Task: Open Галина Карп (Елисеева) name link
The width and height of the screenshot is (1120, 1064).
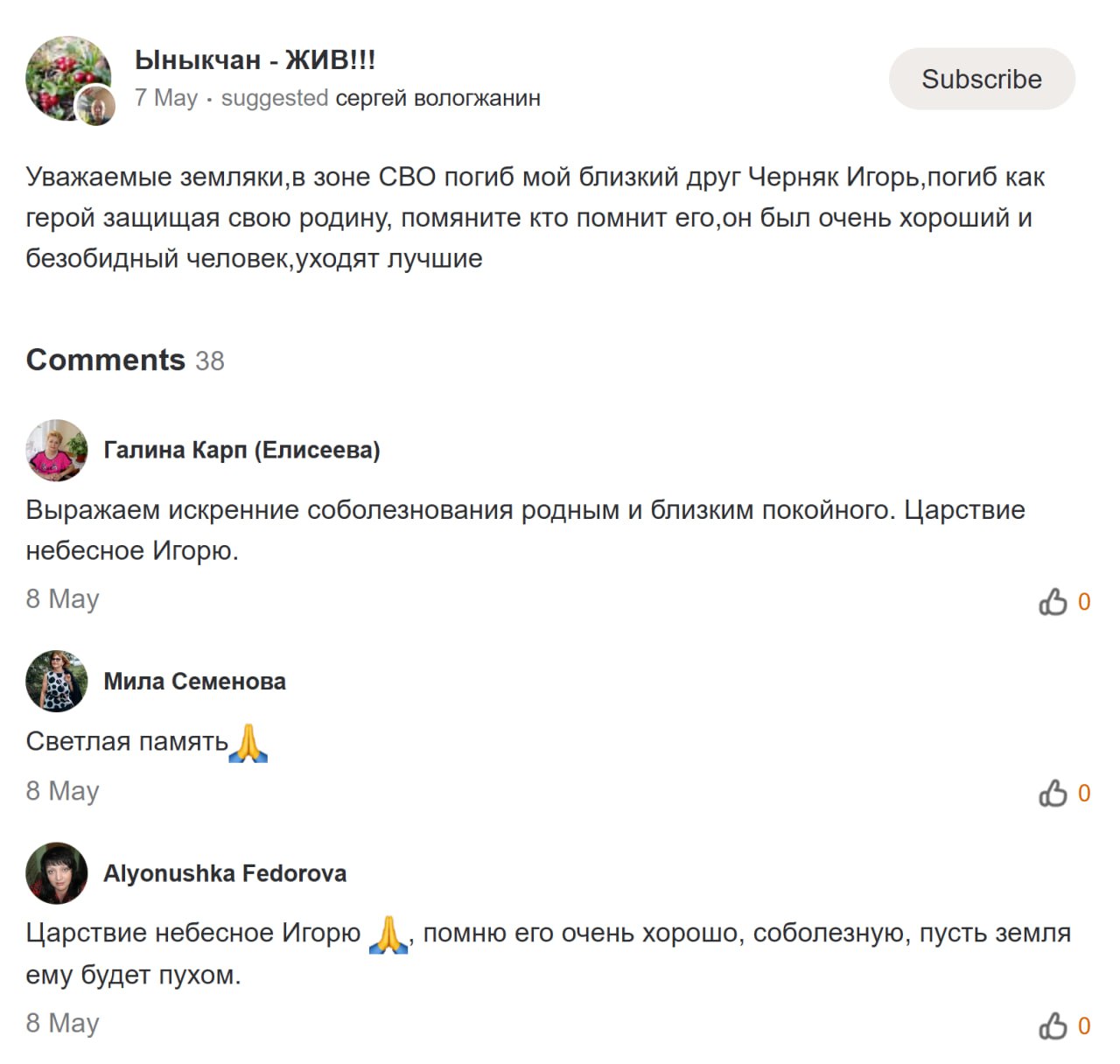Action: pos(241,450)
